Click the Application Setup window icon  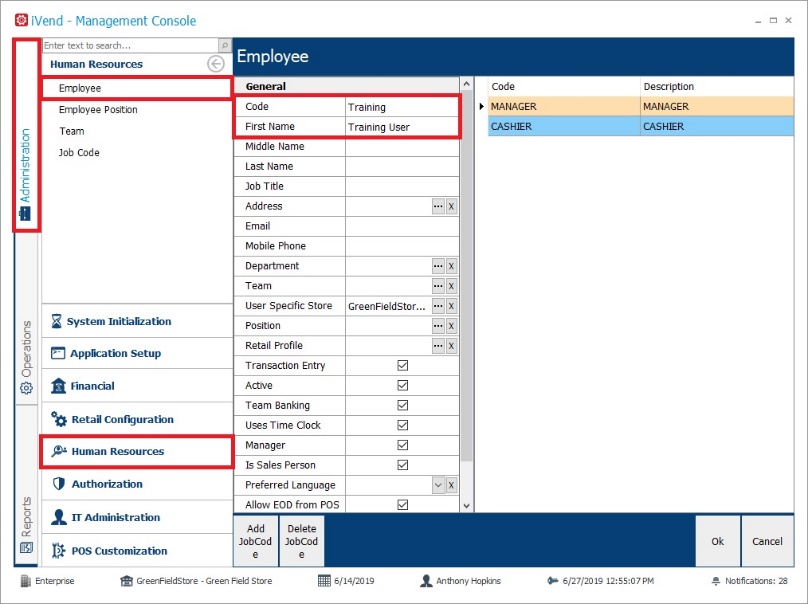click(58, 353)
